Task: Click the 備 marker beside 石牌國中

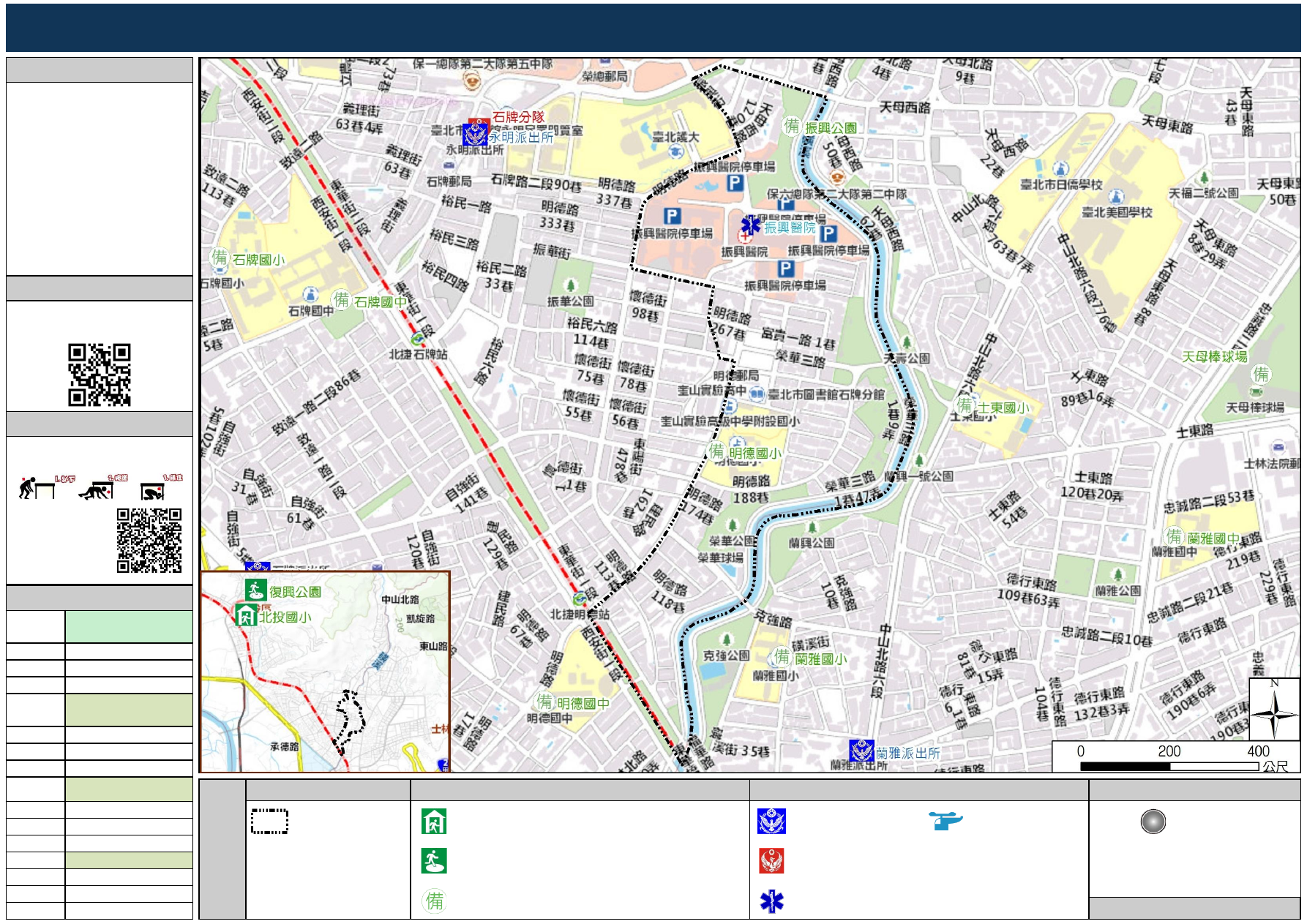Action: (342, 299)
